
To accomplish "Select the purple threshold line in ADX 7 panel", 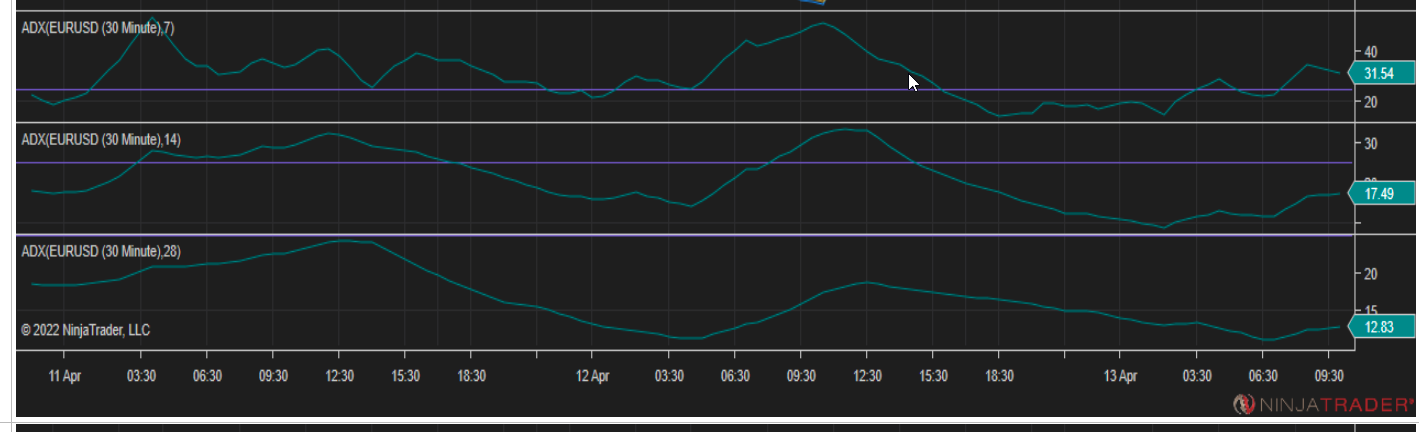I will (x=684, y=90).
